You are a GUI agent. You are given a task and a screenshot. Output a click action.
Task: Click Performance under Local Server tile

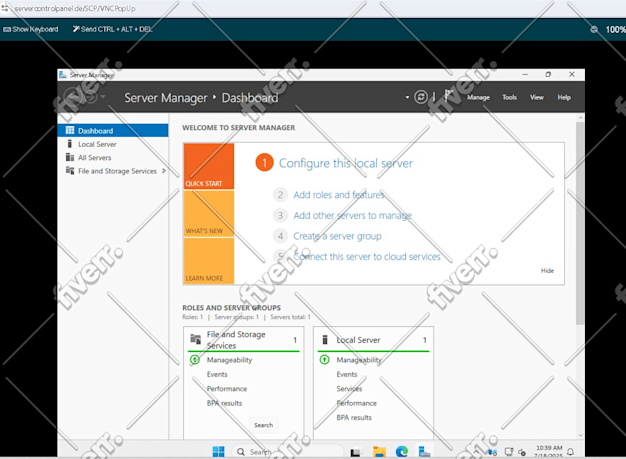coord(357,403)
